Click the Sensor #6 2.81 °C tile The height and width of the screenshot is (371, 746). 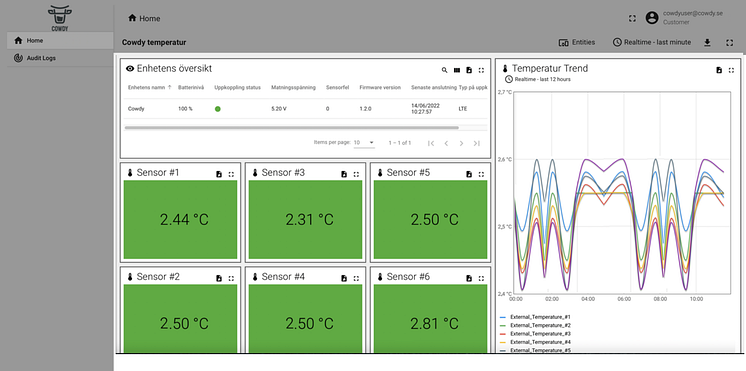point(431,319)
